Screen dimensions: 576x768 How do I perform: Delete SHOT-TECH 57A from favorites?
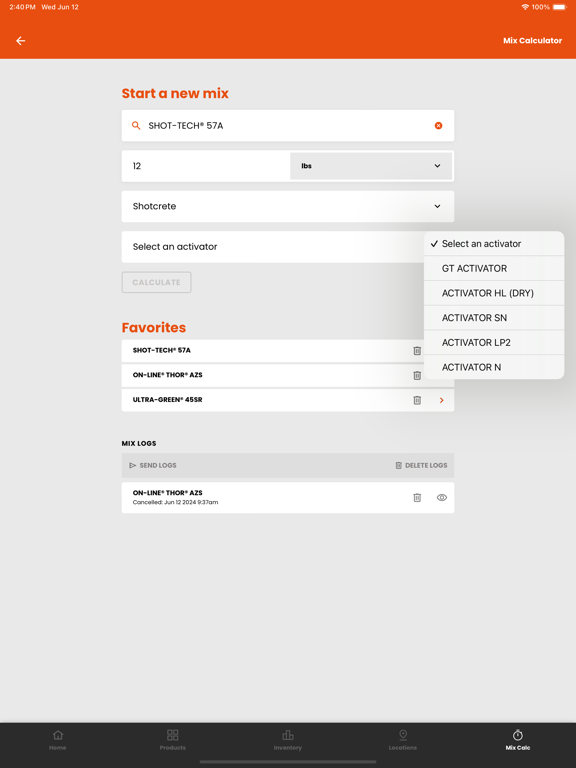pyautogui.click(x=417, y=351)
